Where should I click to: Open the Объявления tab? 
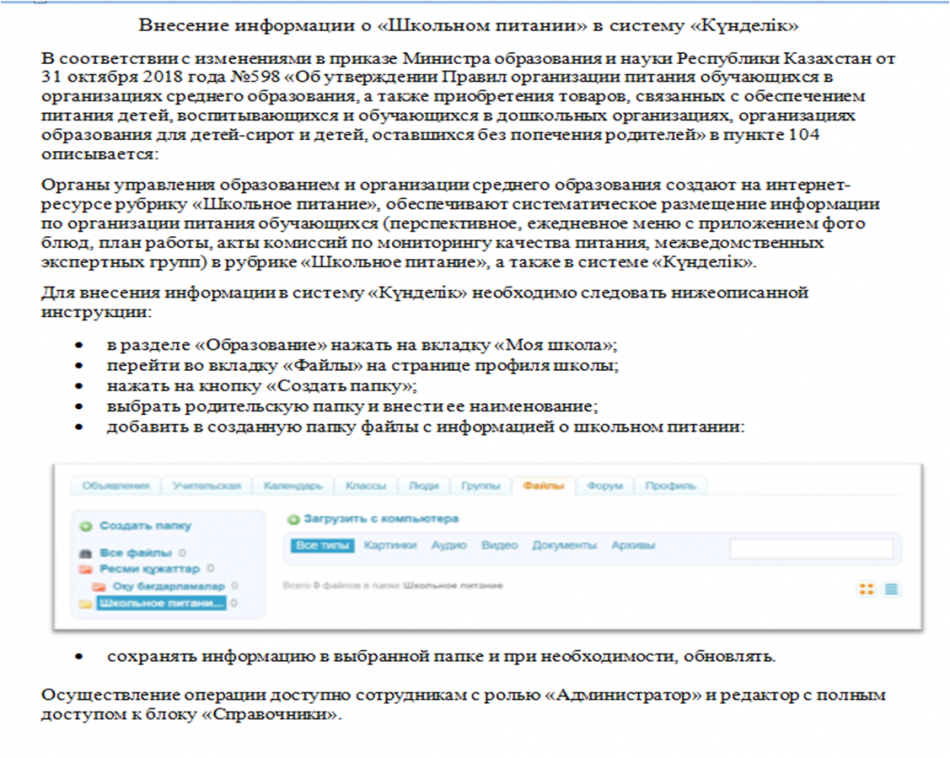[116, 486]
